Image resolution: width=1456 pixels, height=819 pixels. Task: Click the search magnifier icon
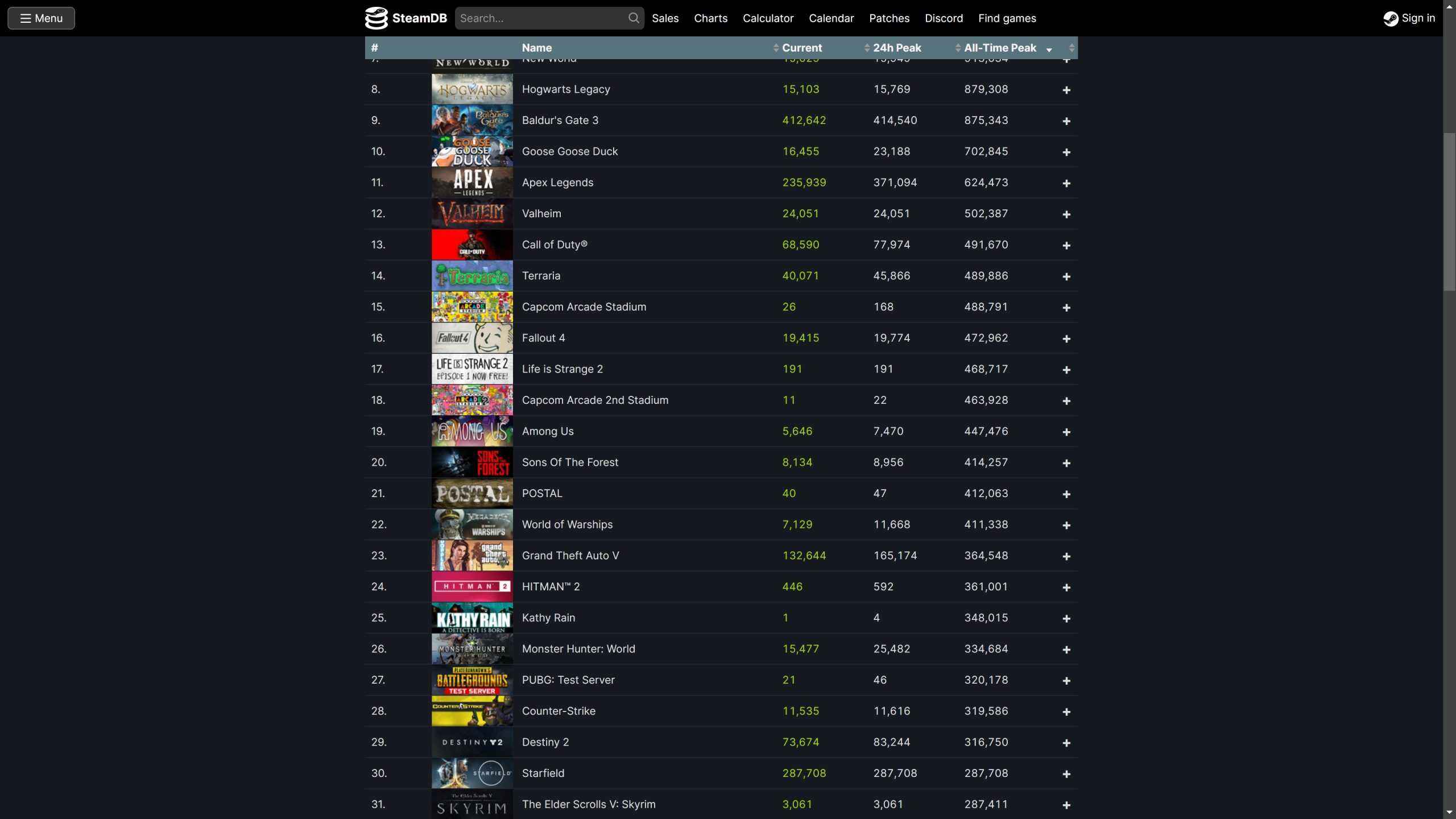[x=633, y=18]
